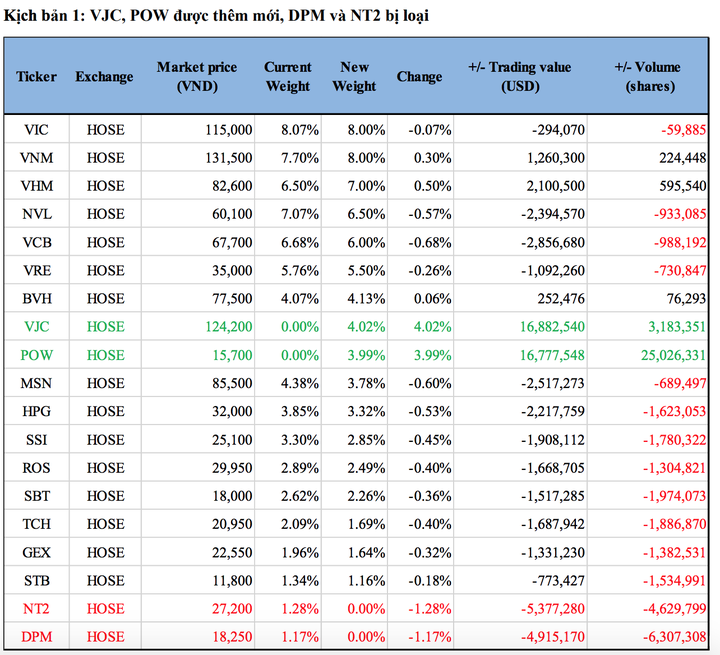Click the Change column header
This screenshot has width=720, height=655.
pos(419,77)
